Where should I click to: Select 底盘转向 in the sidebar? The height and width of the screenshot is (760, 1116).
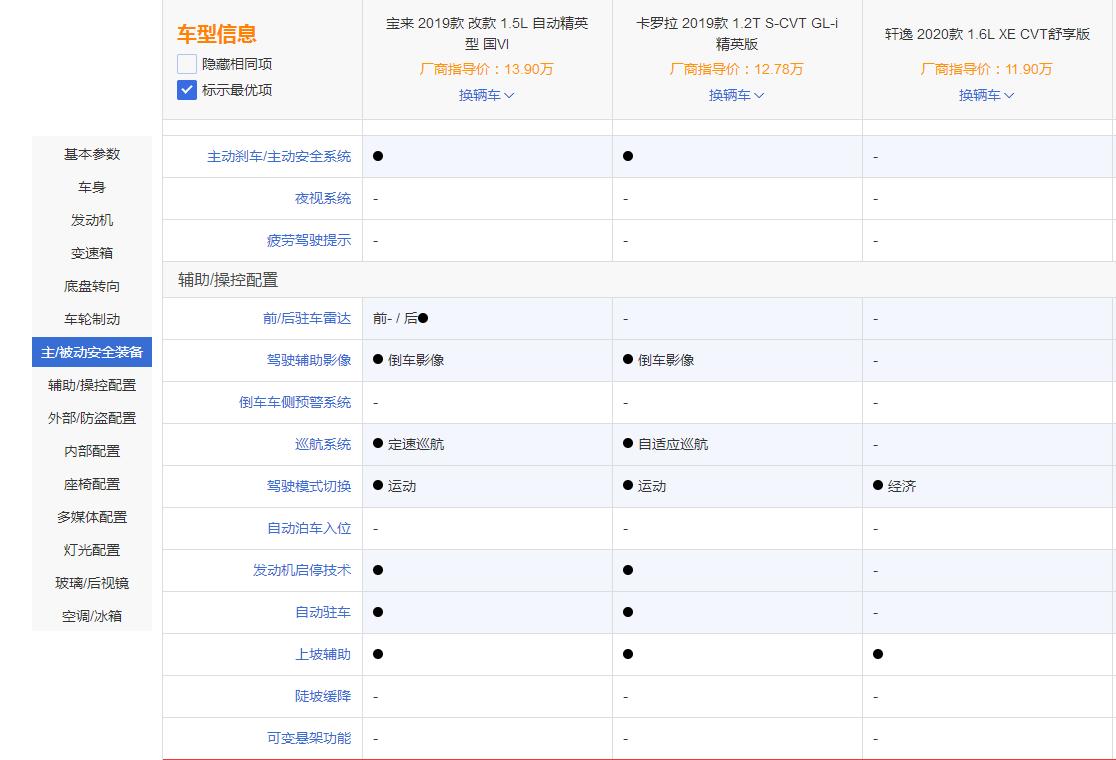pyautogui.click(x=91, y=286)
